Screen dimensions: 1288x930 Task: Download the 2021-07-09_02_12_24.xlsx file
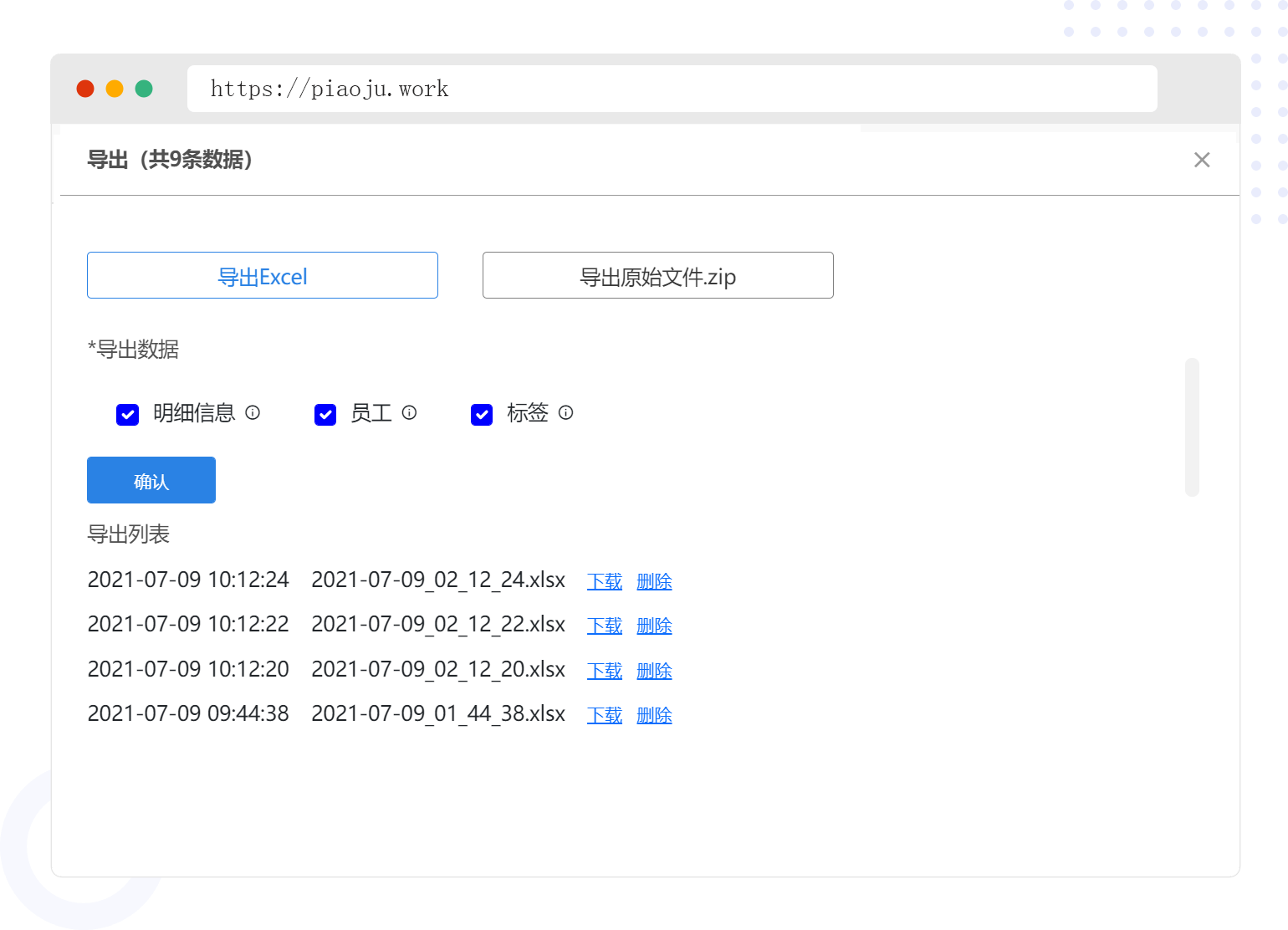point(604,581)
